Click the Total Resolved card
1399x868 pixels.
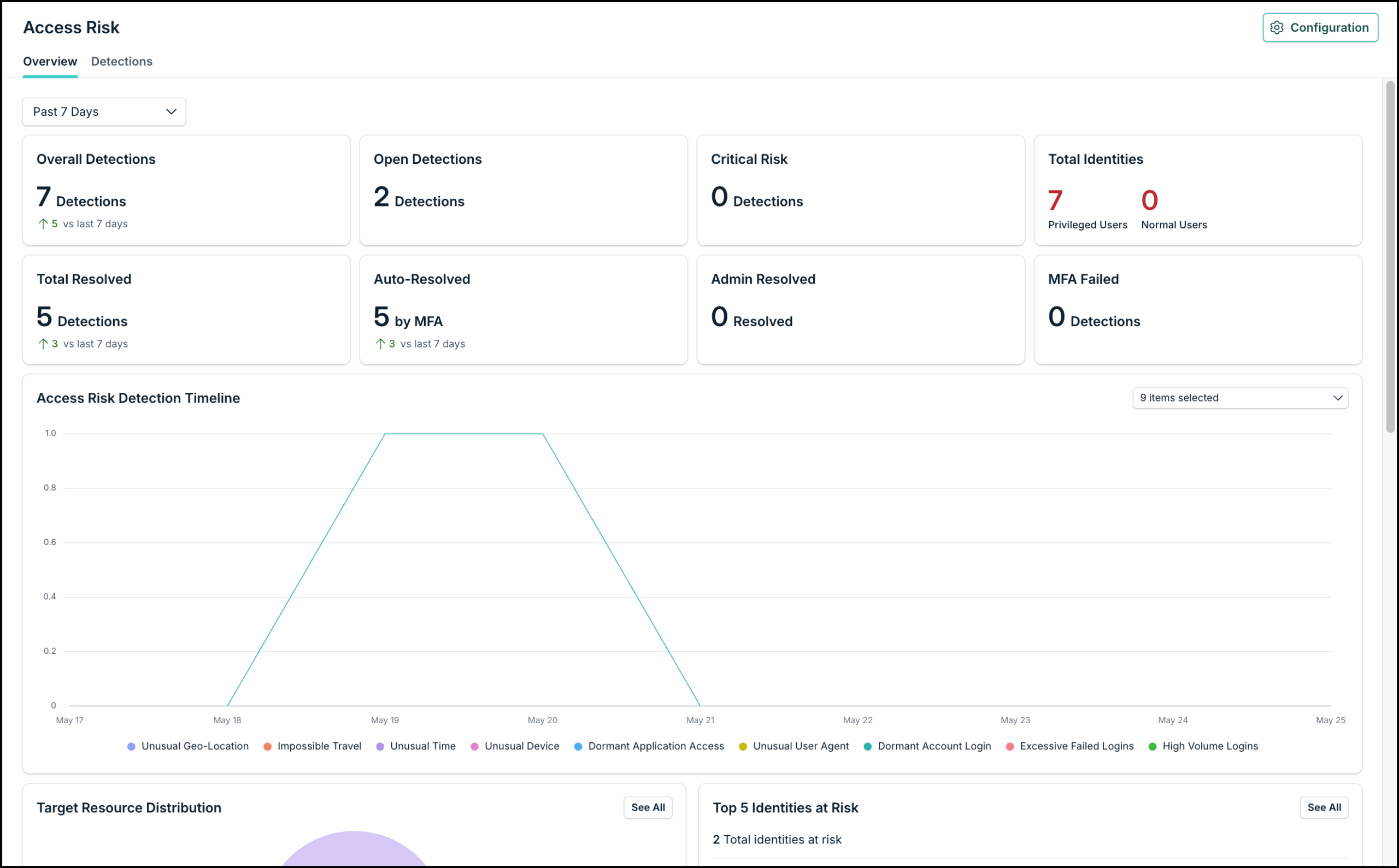point(186,309)
